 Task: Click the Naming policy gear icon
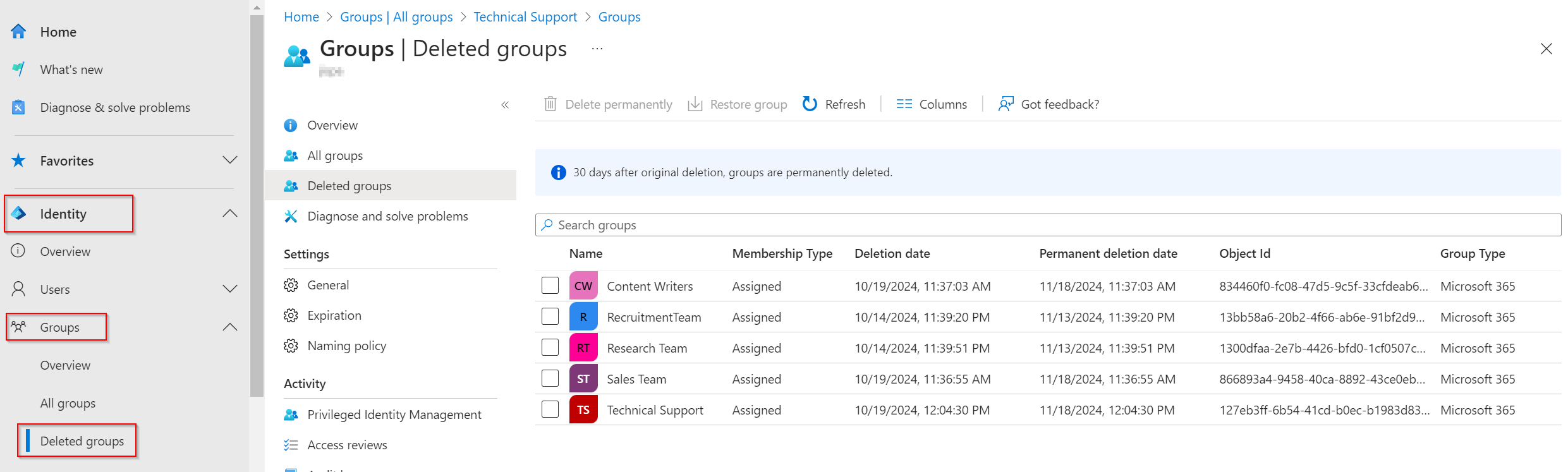(291, 346)
